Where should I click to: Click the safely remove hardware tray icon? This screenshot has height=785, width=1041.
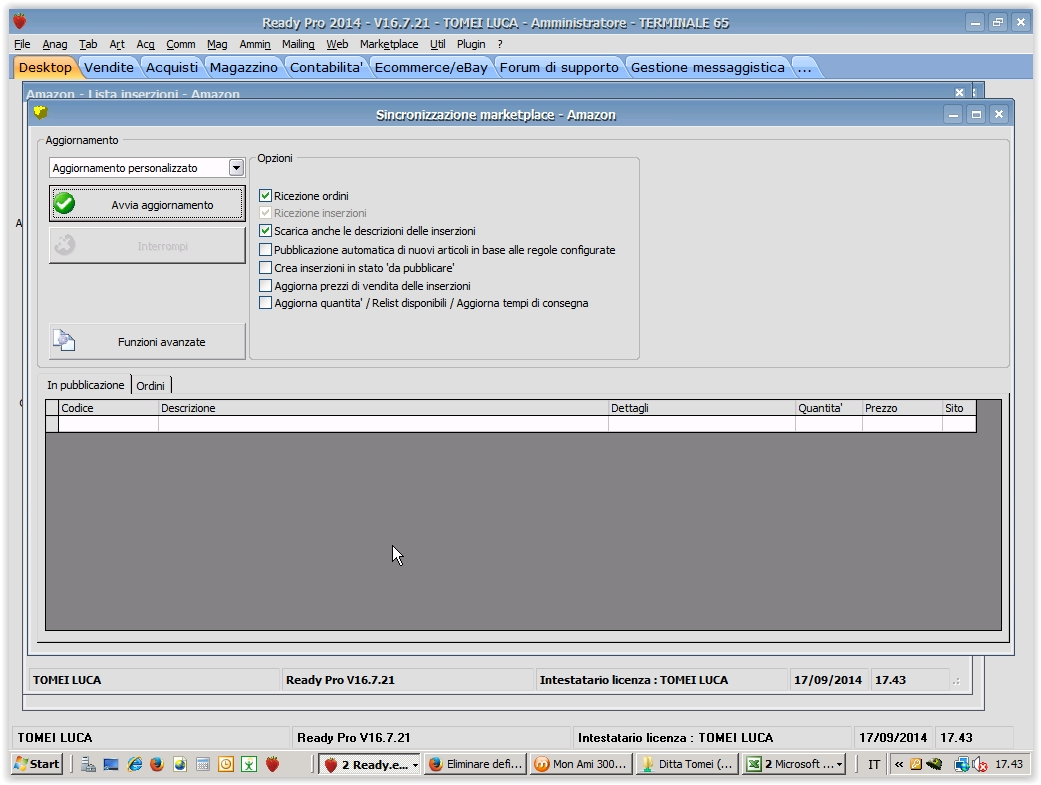pyautogui.click(x=934, y=764)
